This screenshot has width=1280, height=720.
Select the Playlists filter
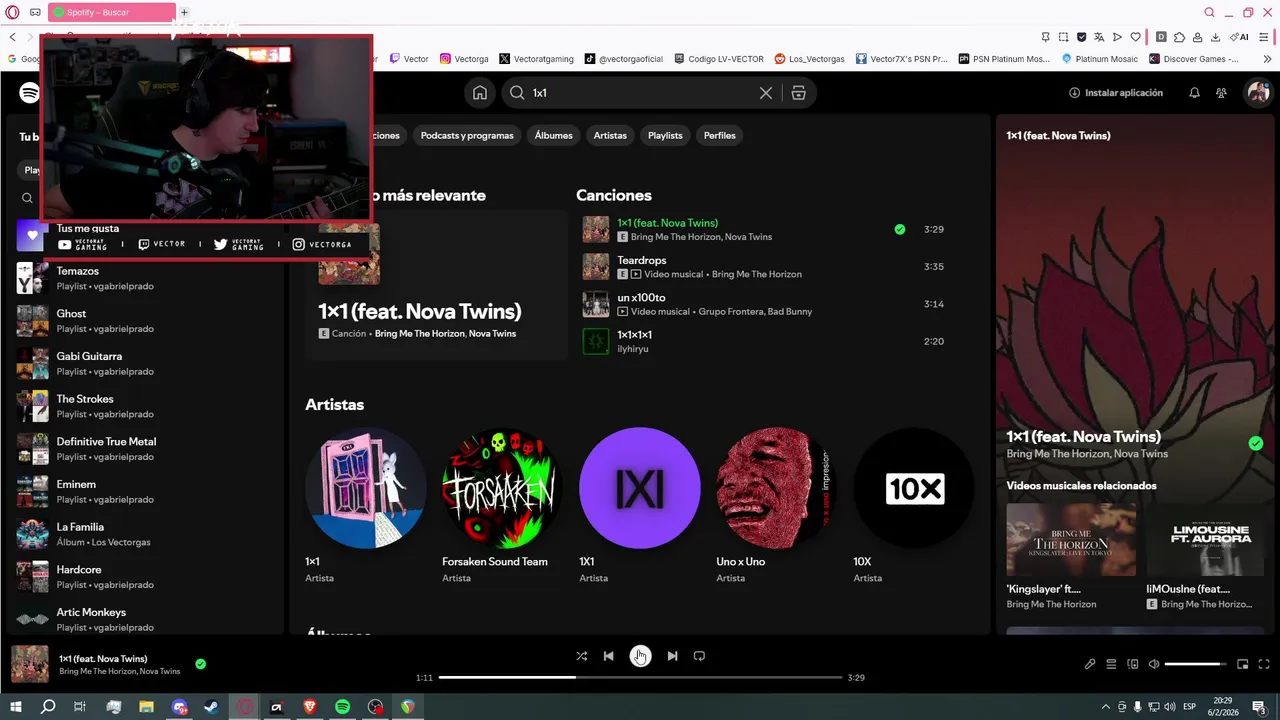665,136
